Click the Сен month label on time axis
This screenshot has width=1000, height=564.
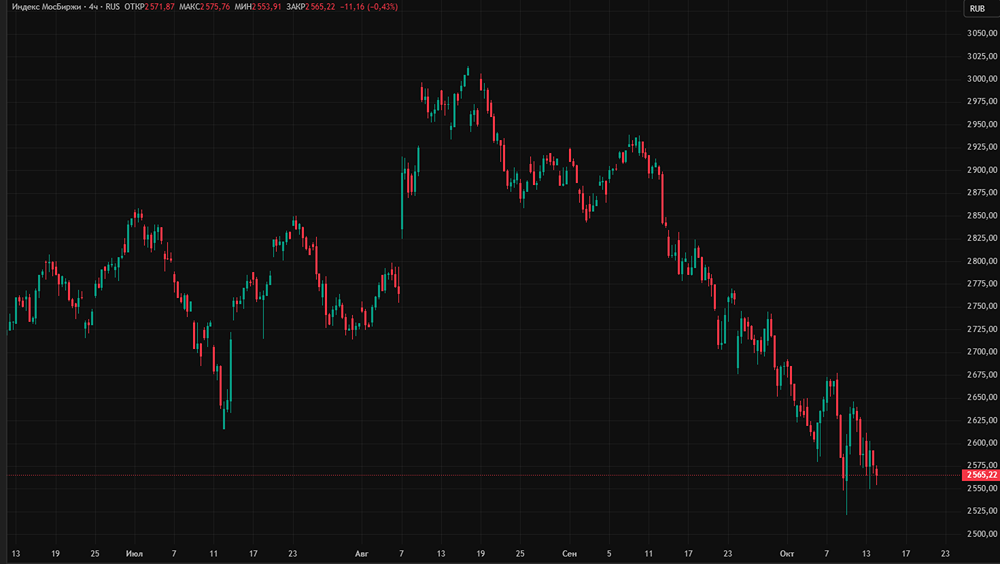pos(570,554)
